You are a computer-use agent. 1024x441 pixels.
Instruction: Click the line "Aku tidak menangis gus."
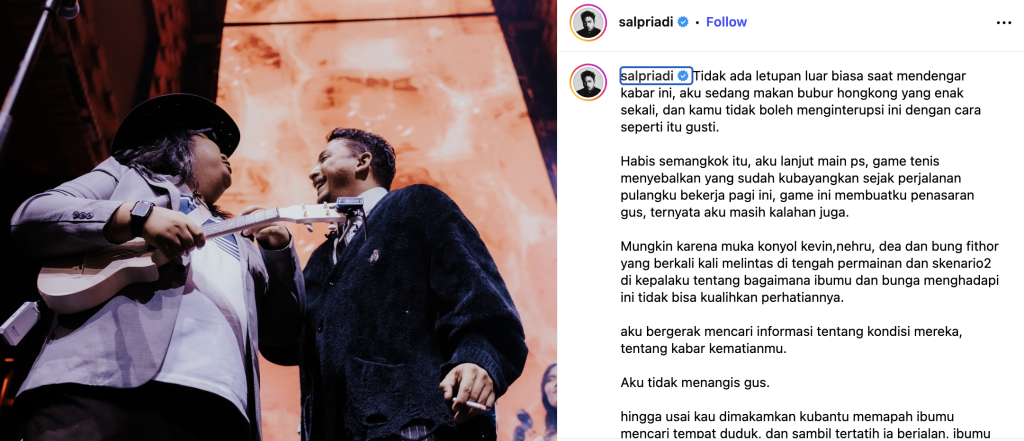click(695, 383)
